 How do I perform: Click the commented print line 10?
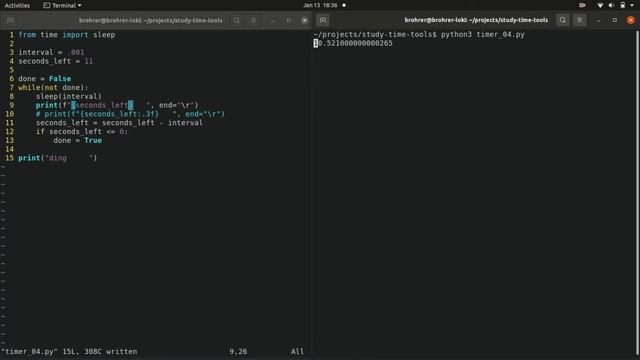coord(130,114)
